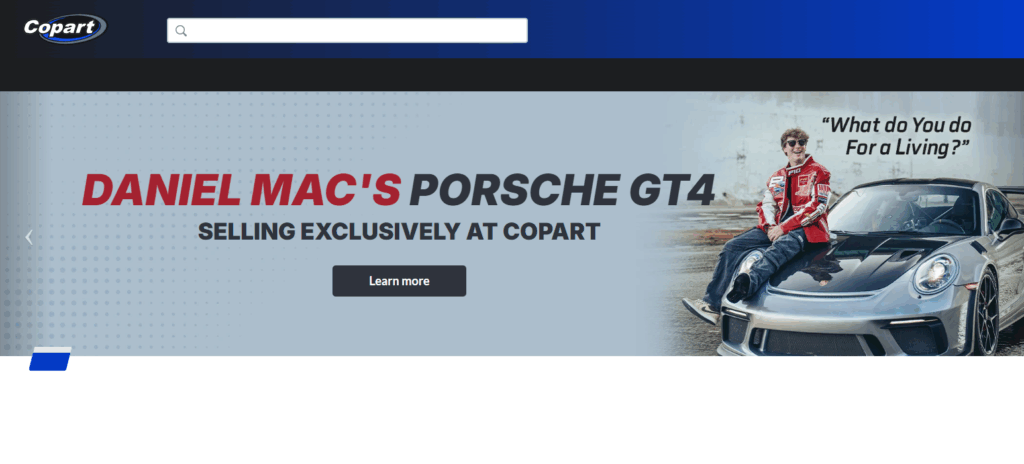Advance to the next banner slide arrow
Screen dimensions: 1024x464
(995, 237)
